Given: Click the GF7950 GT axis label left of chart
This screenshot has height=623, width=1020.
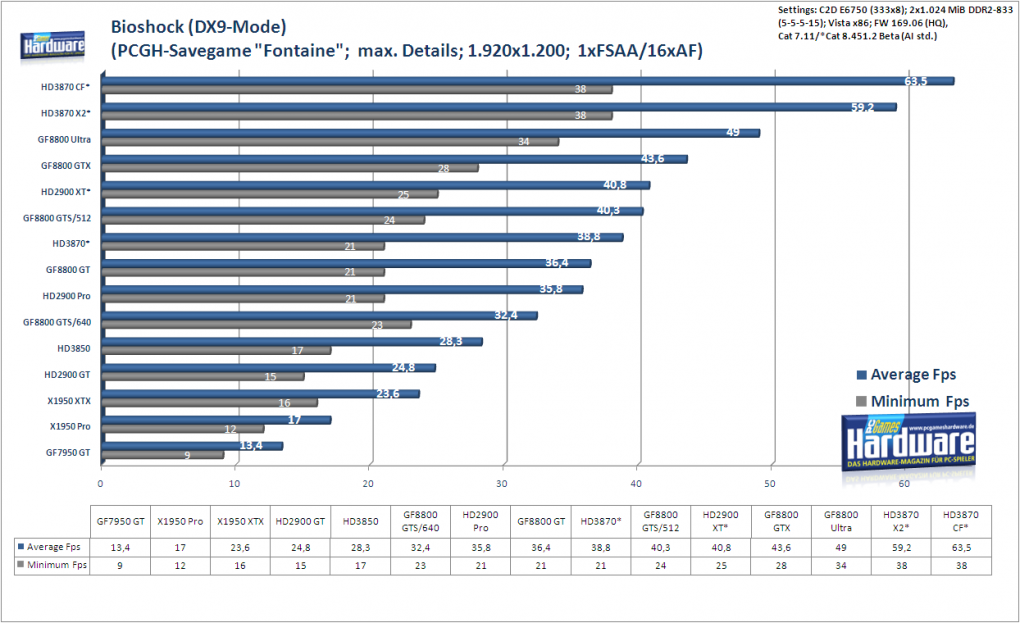Looking at the screenshot, I should (x=68, y=453).
